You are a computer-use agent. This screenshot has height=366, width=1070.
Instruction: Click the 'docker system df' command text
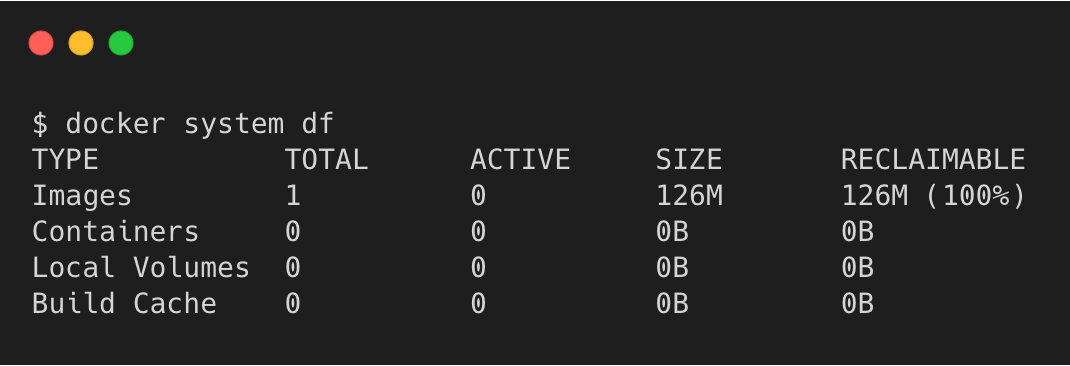(x=200, y=124)
